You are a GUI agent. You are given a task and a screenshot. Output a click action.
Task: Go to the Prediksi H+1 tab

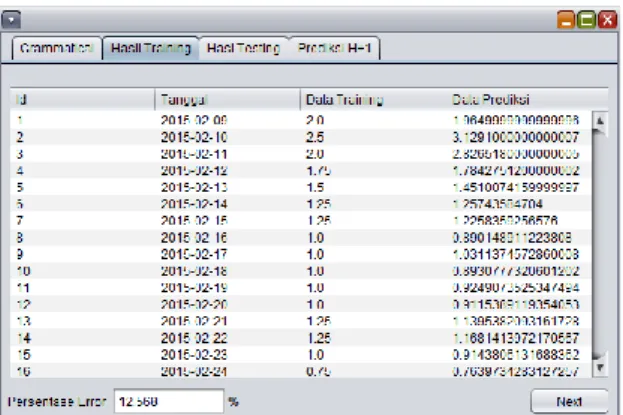coord(335,48)
